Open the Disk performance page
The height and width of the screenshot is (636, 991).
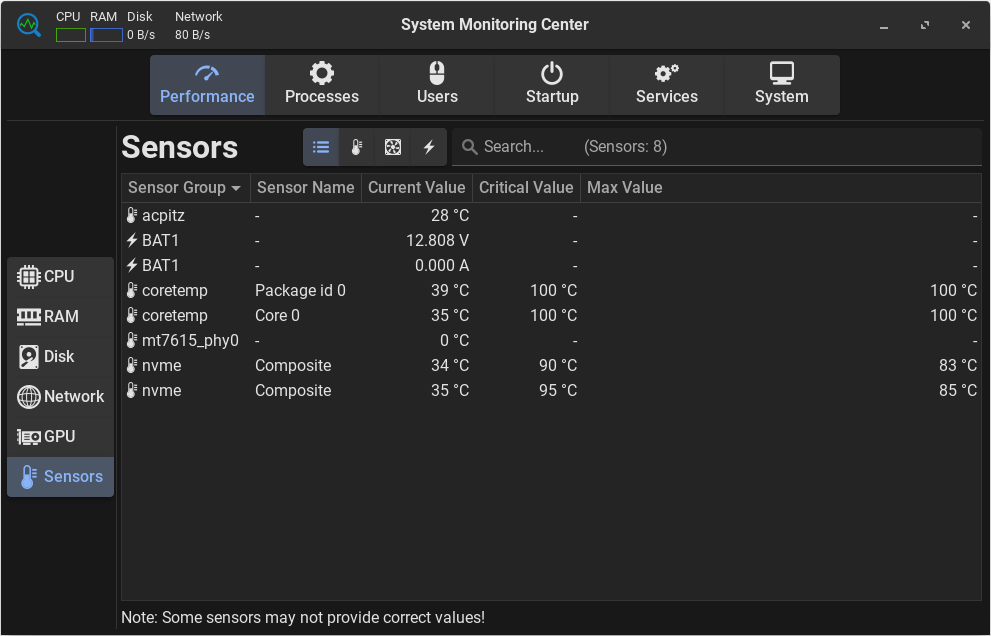click(60, 357)
